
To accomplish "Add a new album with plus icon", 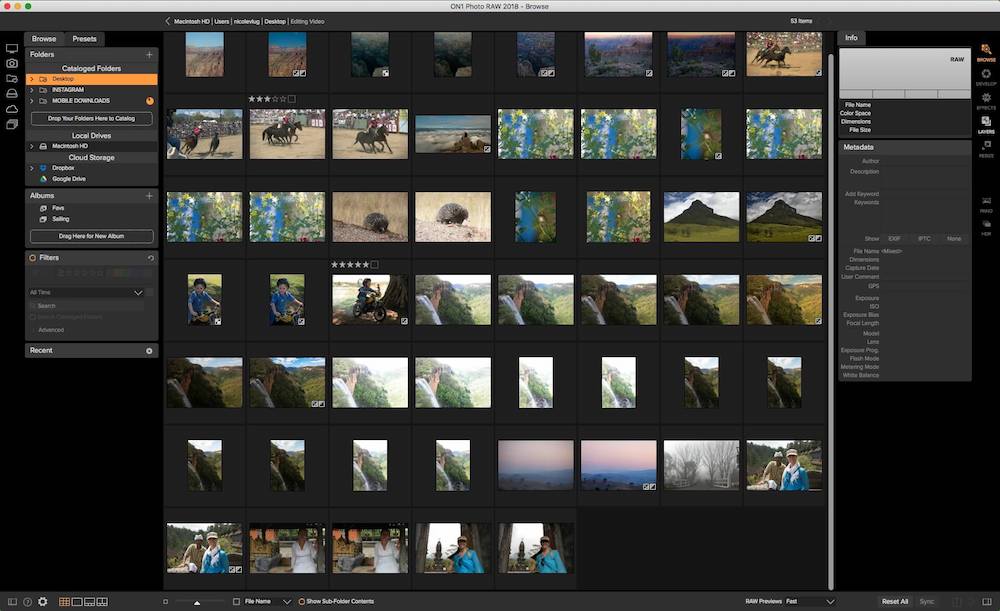I will point(149,196).
